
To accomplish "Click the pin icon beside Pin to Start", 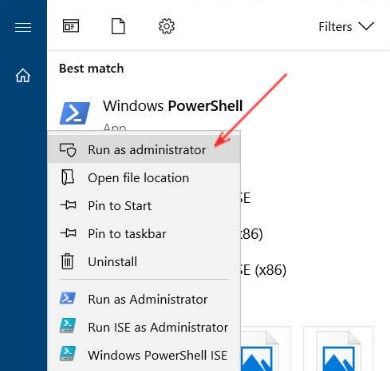I will (68, 205).
